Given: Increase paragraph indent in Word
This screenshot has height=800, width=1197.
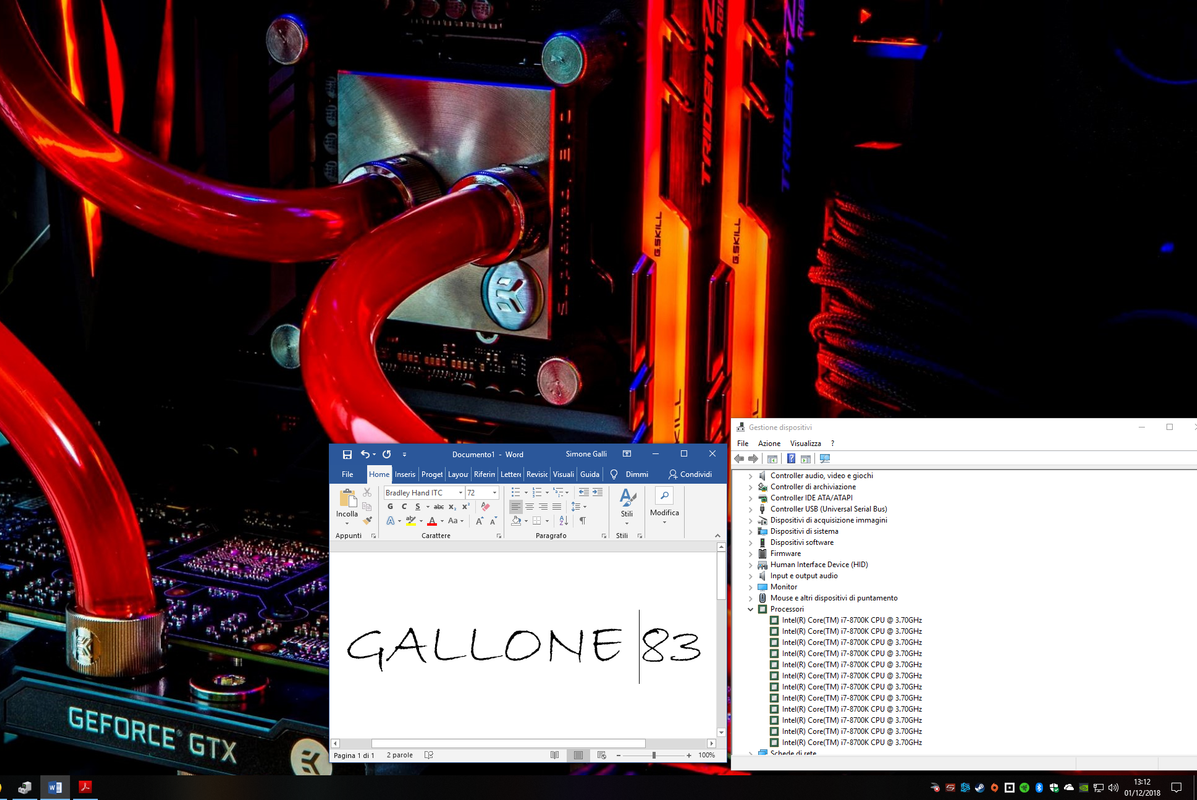Looking at the screenshot, I should pyautogui.click(x=597, y=492).
